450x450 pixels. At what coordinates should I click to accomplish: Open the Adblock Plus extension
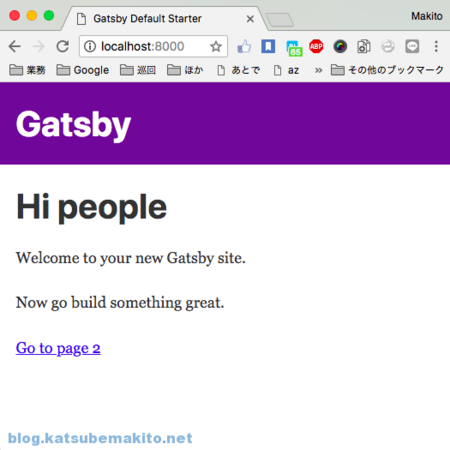coord(316,46)
